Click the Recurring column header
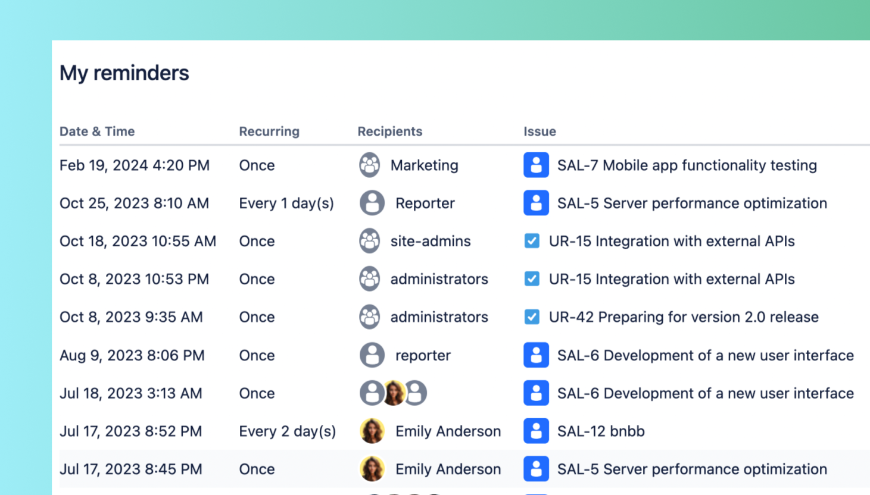870x495 pixels. (269, 131)
